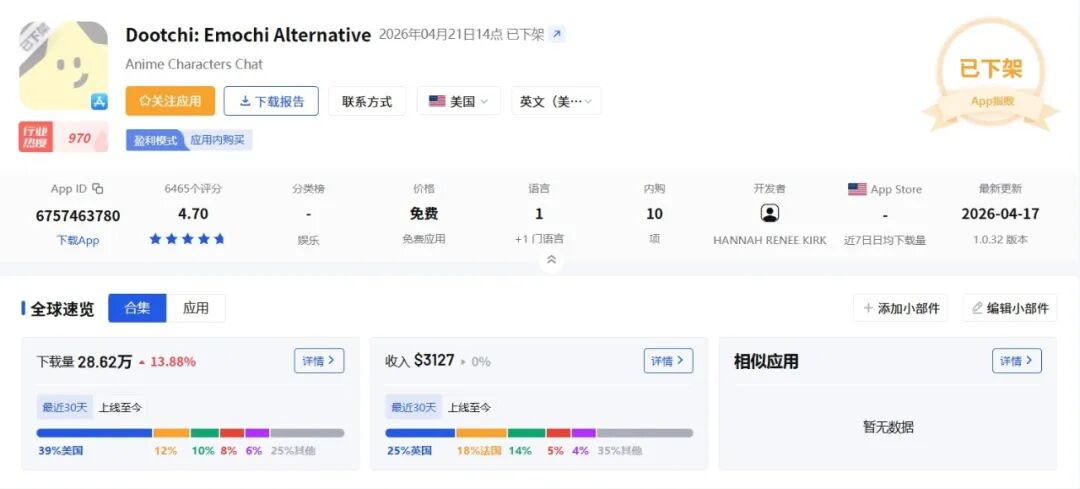This screenshot has width=1080, height=489.
Task: Click the 行业热度 970 badge
Action: [63, 138]
